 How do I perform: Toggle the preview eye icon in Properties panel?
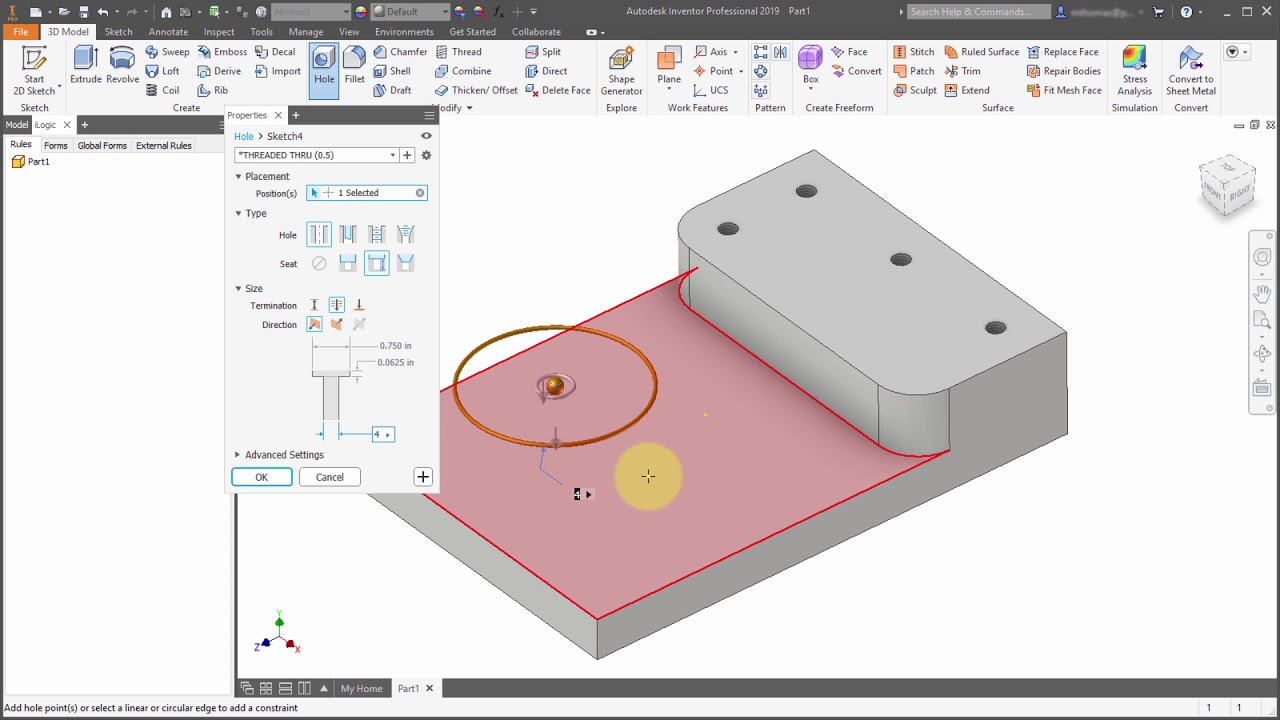(425, 135)
